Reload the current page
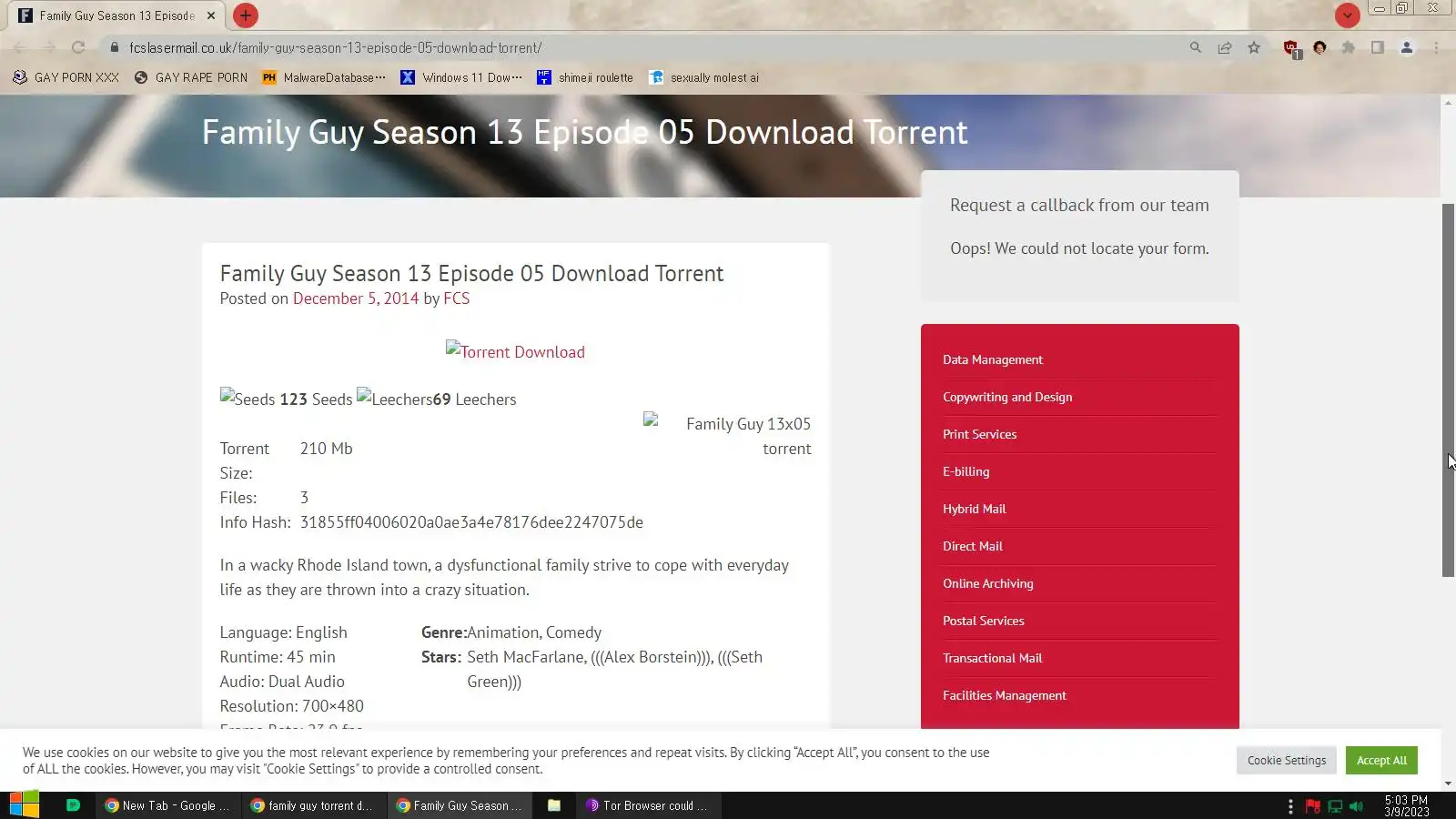This screenshot has width=1456, height=819. coord(78,47)
